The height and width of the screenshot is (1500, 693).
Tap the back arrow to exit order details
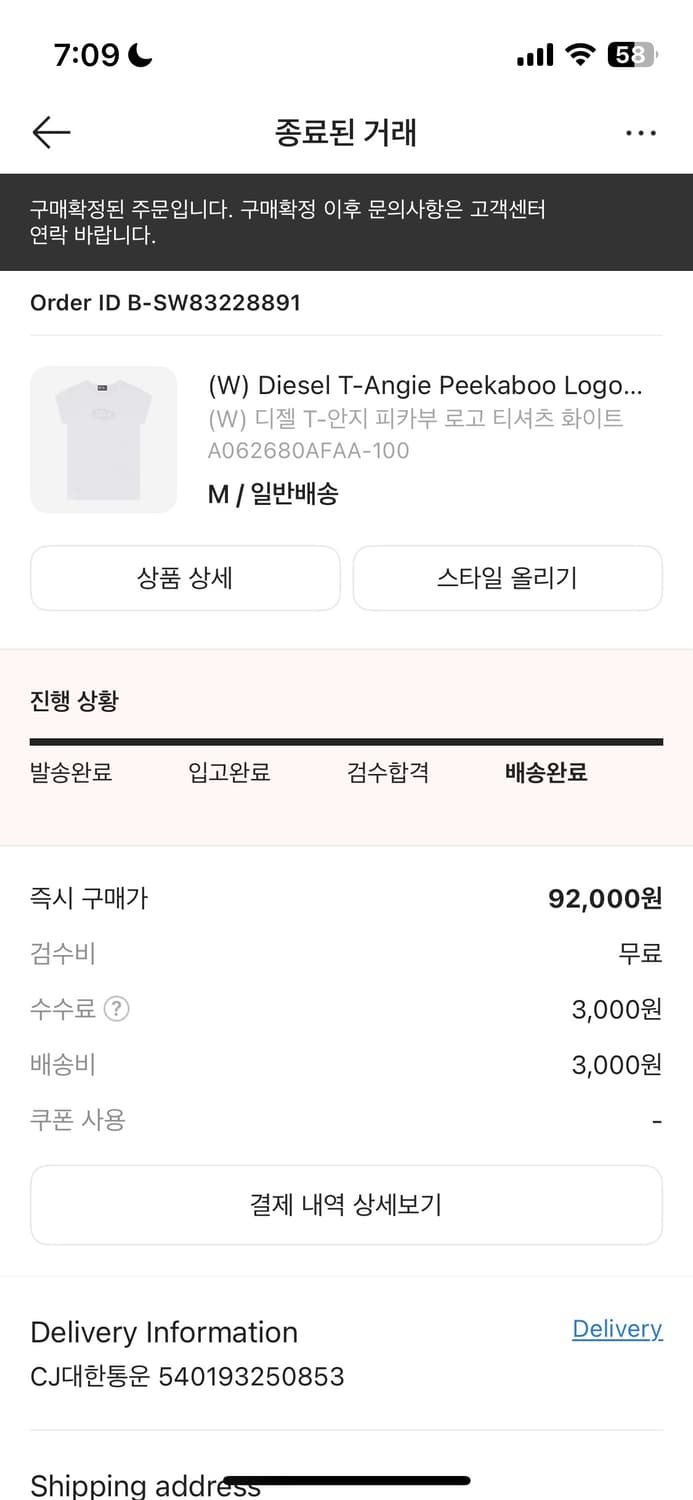click(51, 131)
